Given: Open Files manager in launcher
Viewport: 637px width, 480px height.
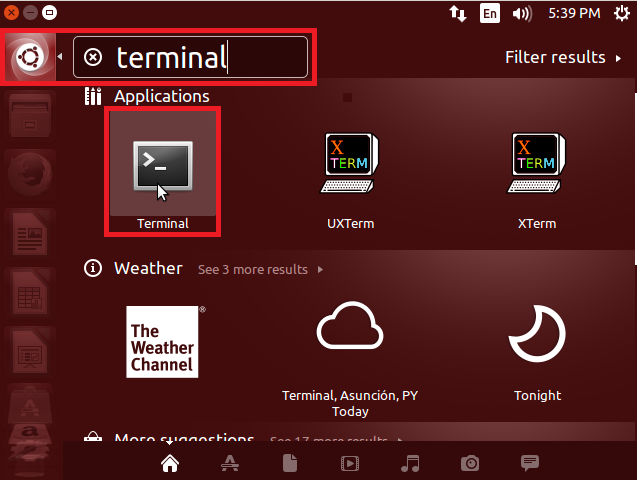Looking at the screenshot, I should point(30,116).
